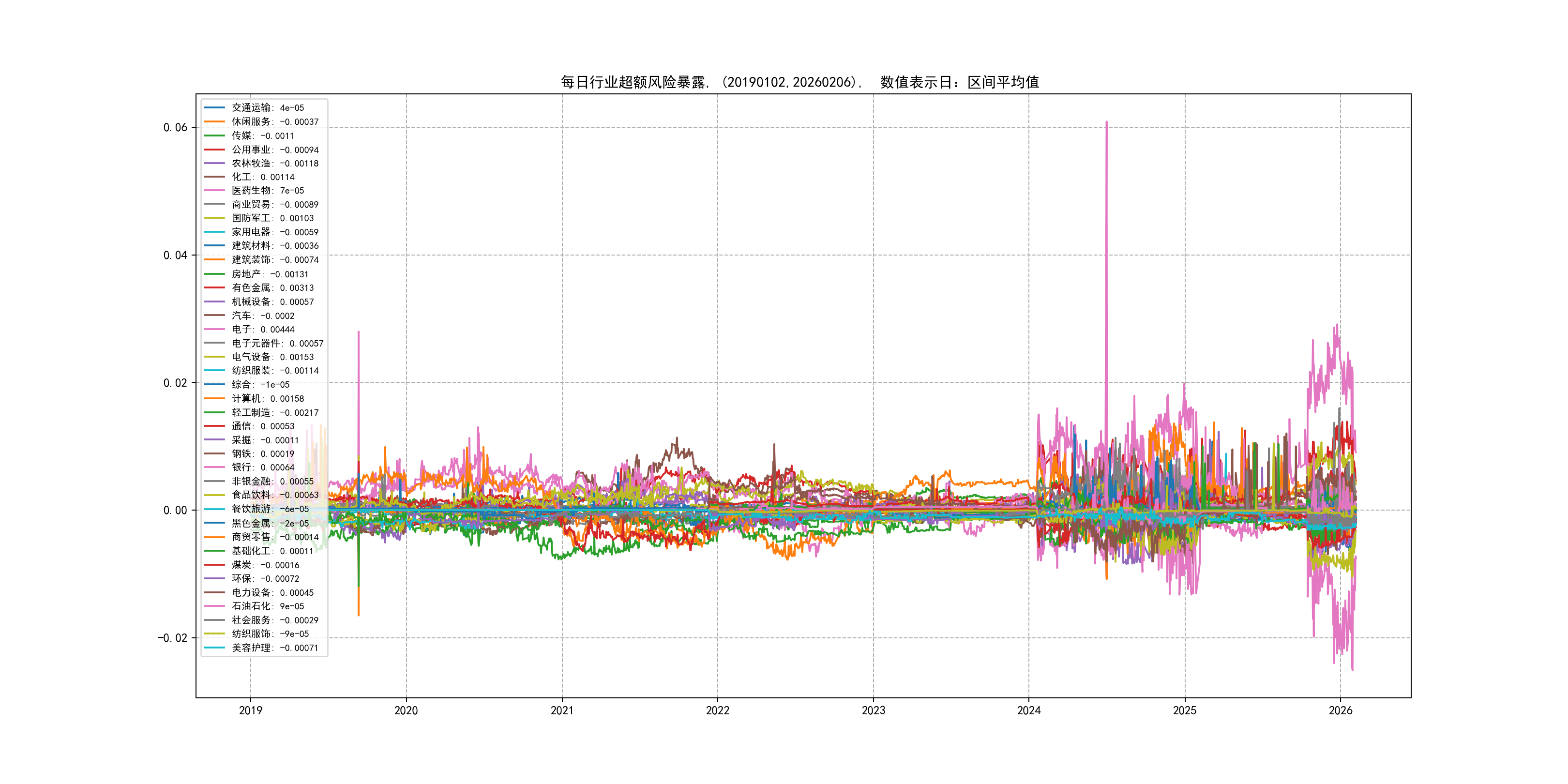Click the 国防军工 legend color line

tap(214, 218)
